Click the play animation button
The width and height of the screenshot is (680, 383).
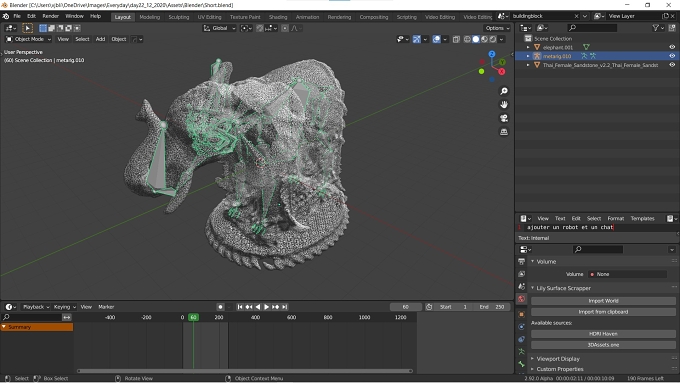pyautogui.click(x=267, y=307)
